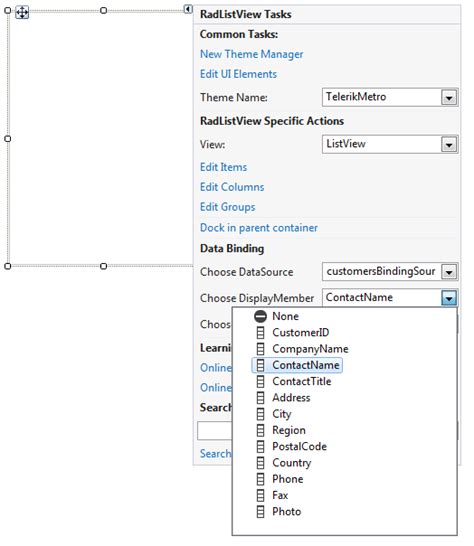Open the Choose DataSource dropdown arrow
Image resolution: width=474 pixels, height=546 pixels.
449,272
